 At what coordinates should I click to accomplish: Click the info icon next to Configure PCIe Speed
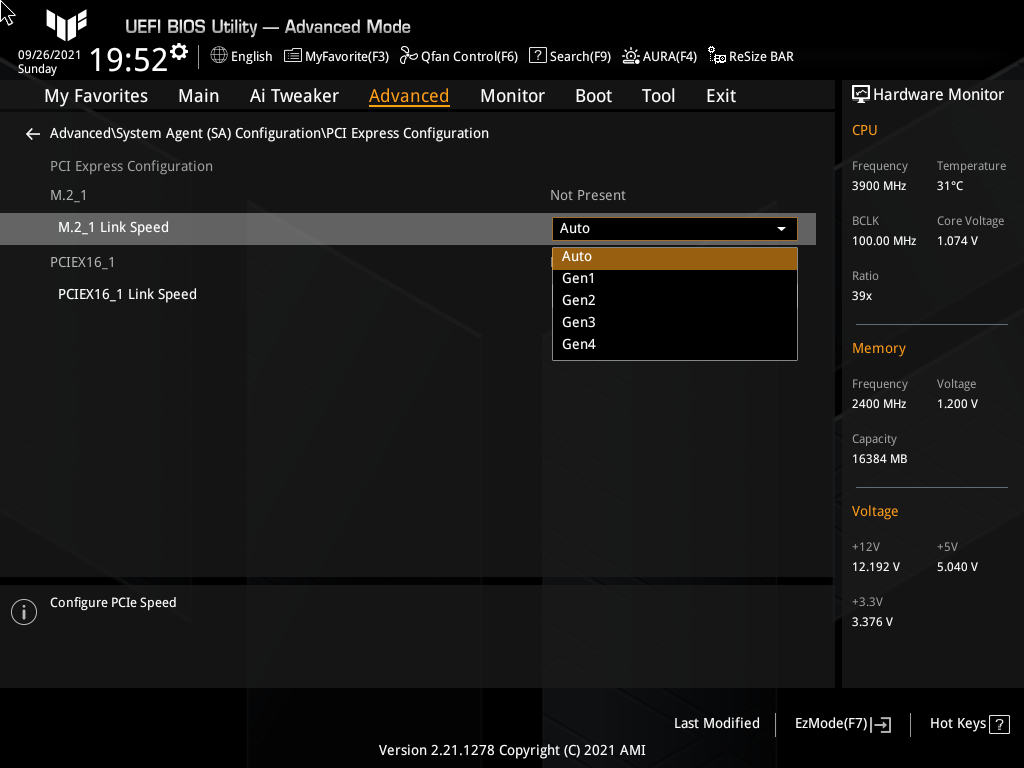23,611
